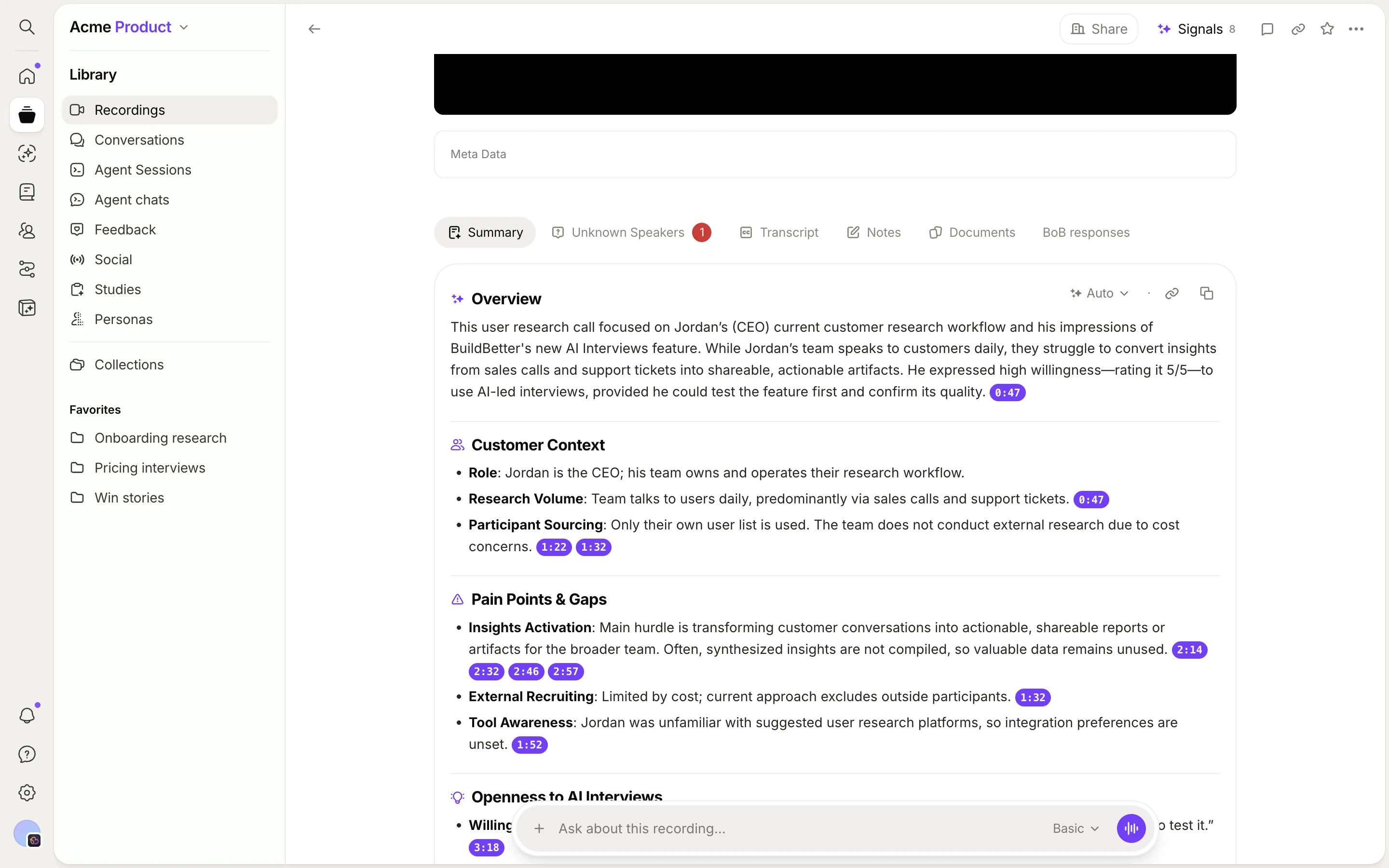Open the Signals panel button
The image size is (1389, 868).
[1196, 29]
